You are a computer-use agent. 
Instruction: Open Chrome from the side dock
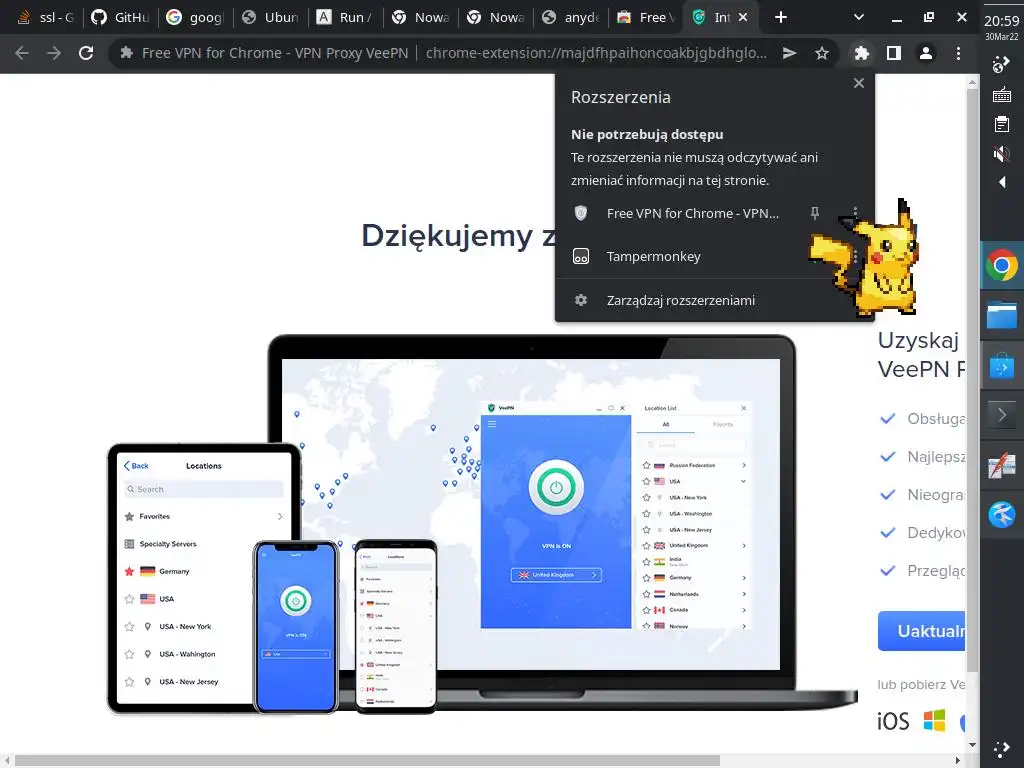click(x=1002, y=265)
